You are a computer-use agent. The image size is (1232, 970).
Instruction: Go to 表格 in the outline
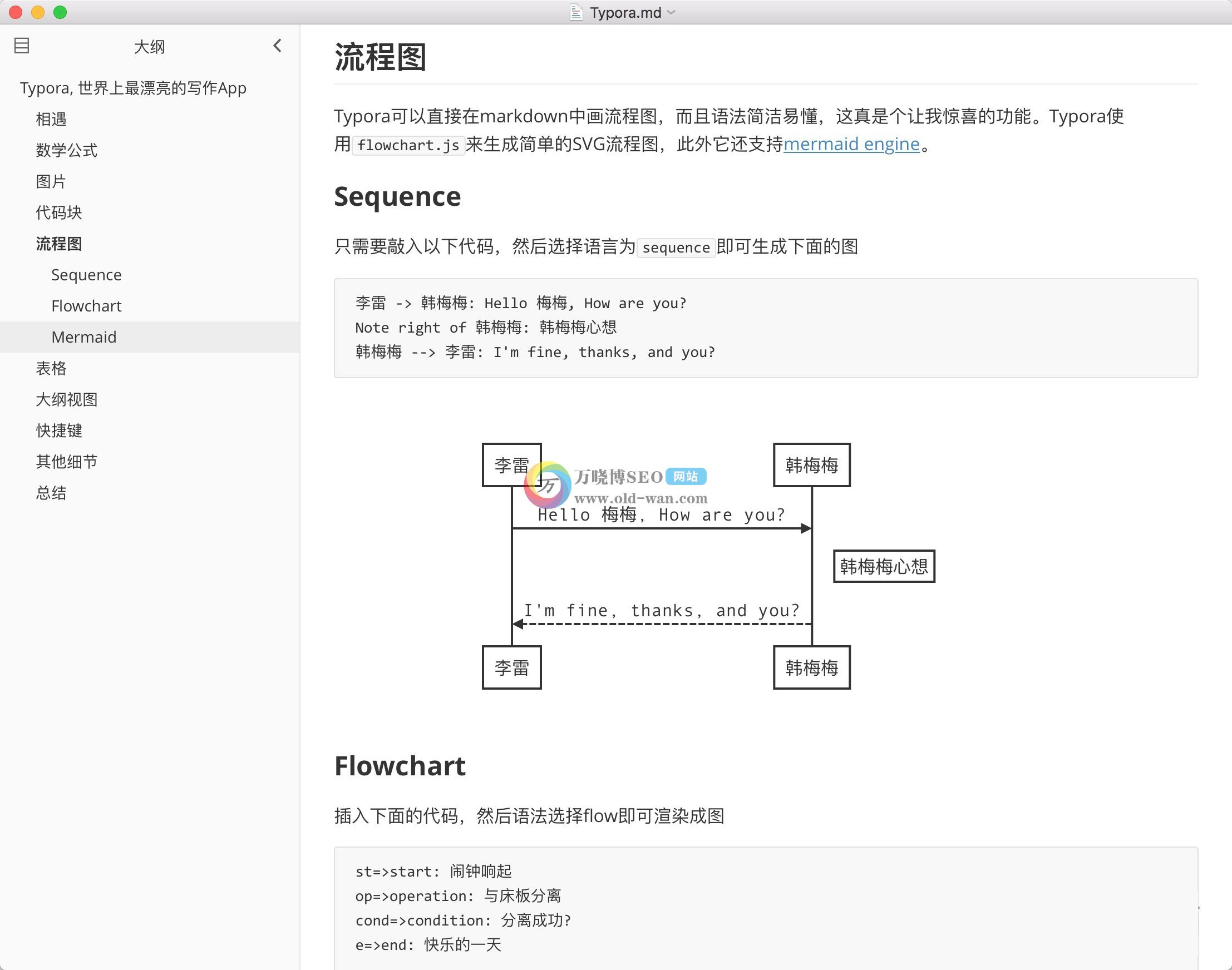click(51, 368)
